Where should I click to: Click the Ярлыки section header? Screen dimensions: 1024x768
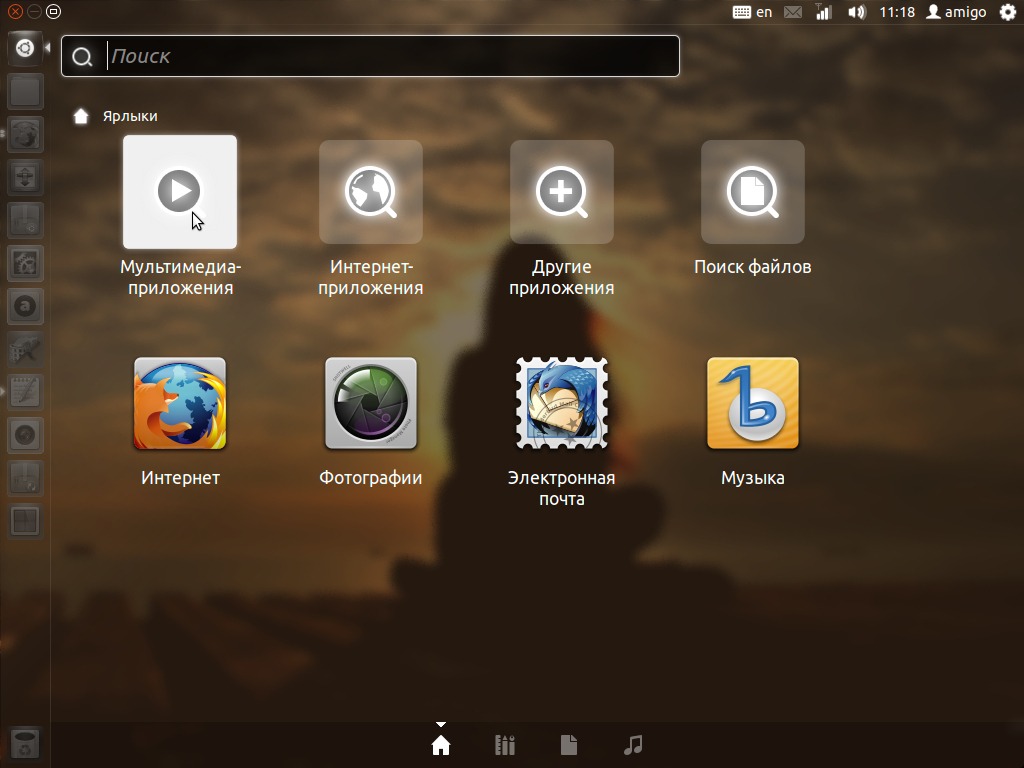tap(130, 116)
